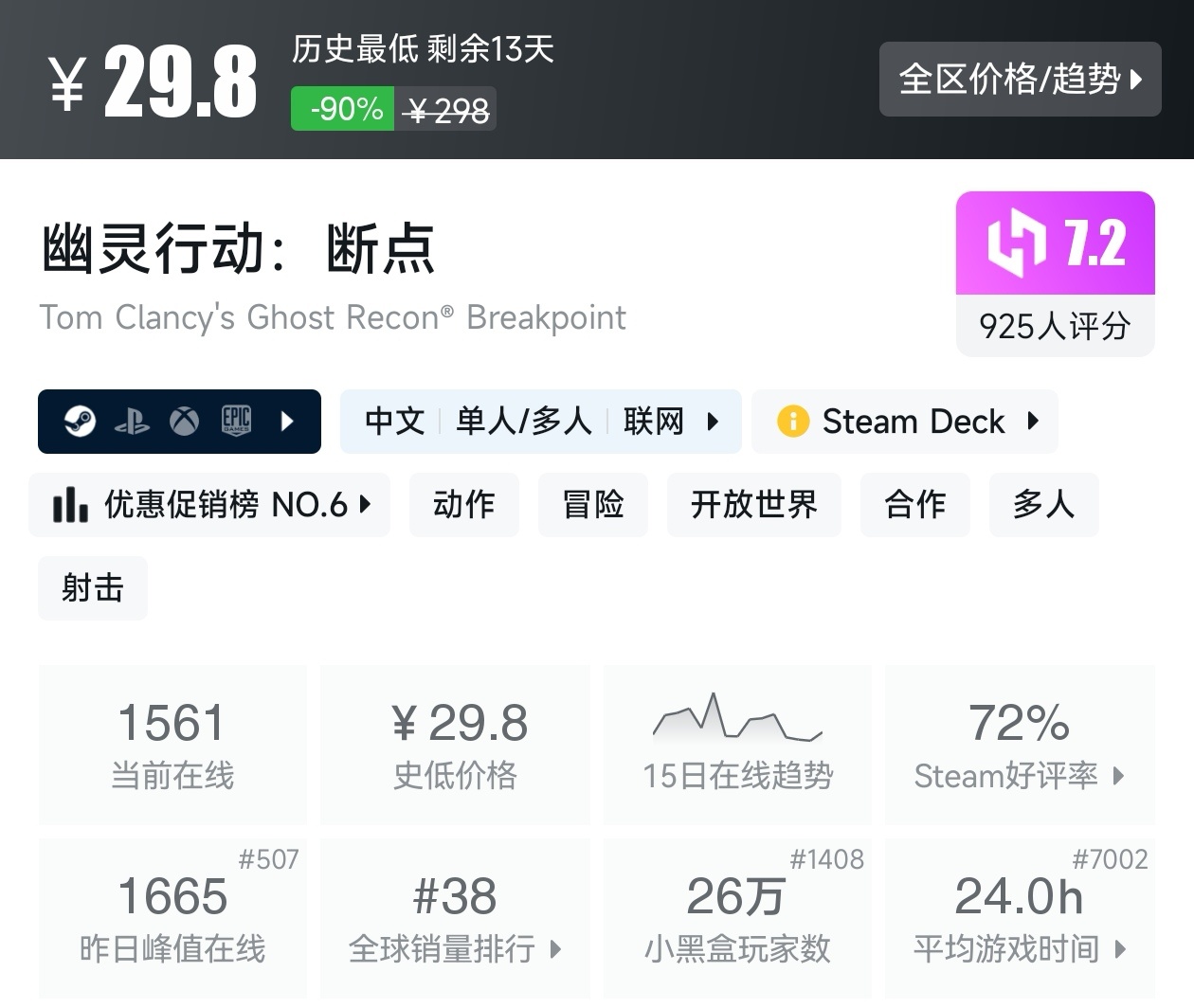This screenshot has height=1008, width=1194.
Task: Open the 优惠促销榜 NO.6 ranking
Action: point(209,505)
